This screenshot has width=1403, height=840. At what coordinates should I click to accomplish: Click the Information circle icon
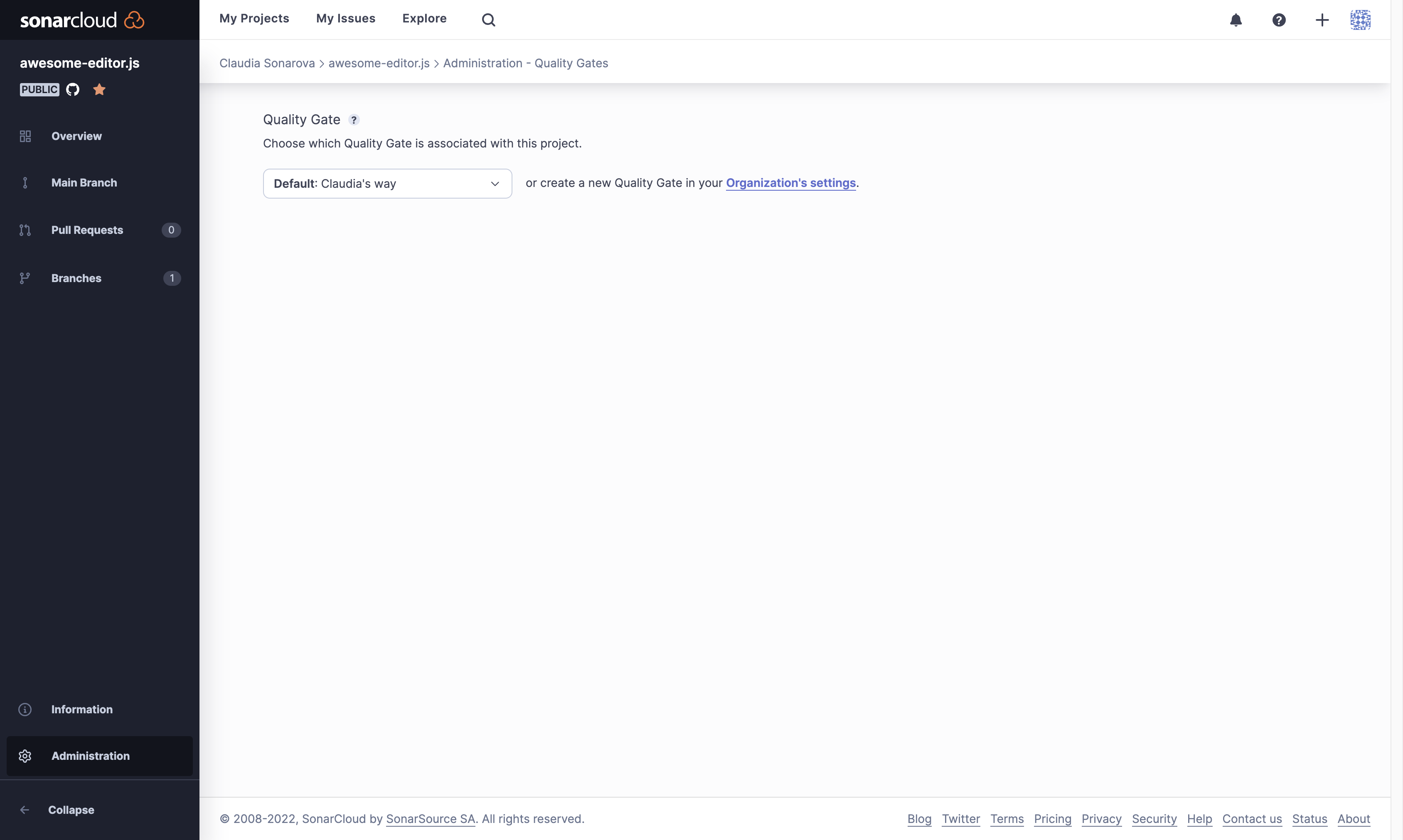tap(25, 709)
